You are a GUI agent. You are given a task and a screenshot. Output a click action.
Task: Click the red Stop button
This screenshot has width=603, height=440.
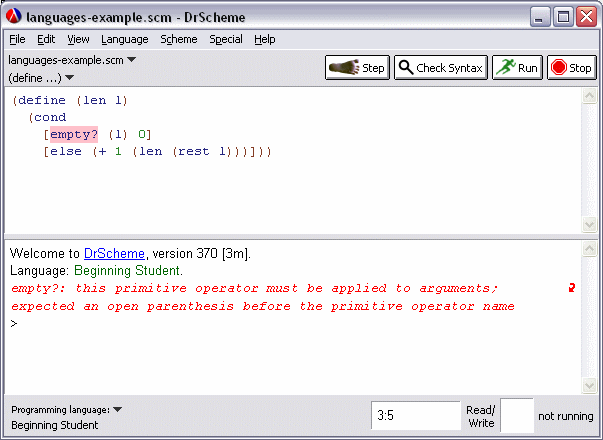click(571, 68)
